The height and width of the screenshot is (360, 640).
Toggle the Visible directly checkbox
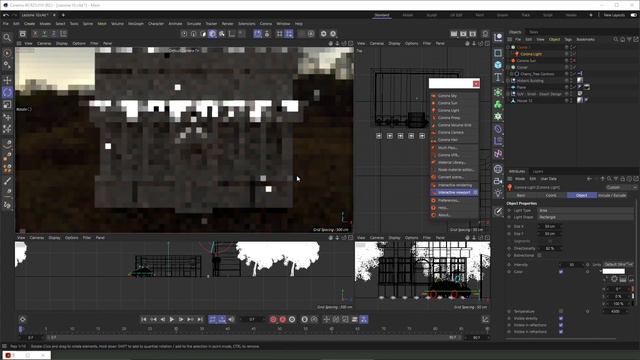(x=561, y=318)
